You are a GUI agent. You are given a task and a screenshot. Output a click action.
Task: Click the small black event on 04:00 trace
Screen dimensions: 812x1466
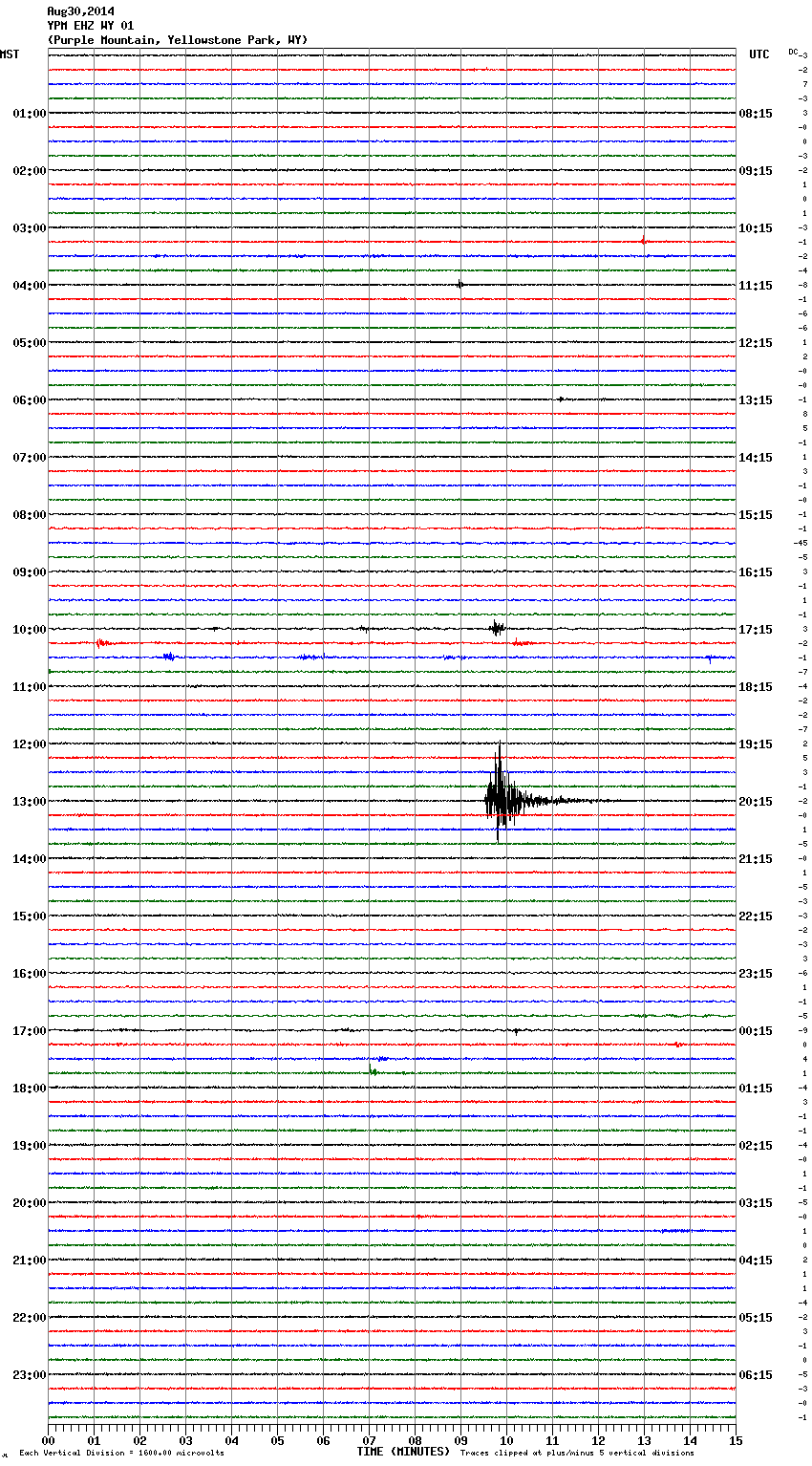click(460, 284)
